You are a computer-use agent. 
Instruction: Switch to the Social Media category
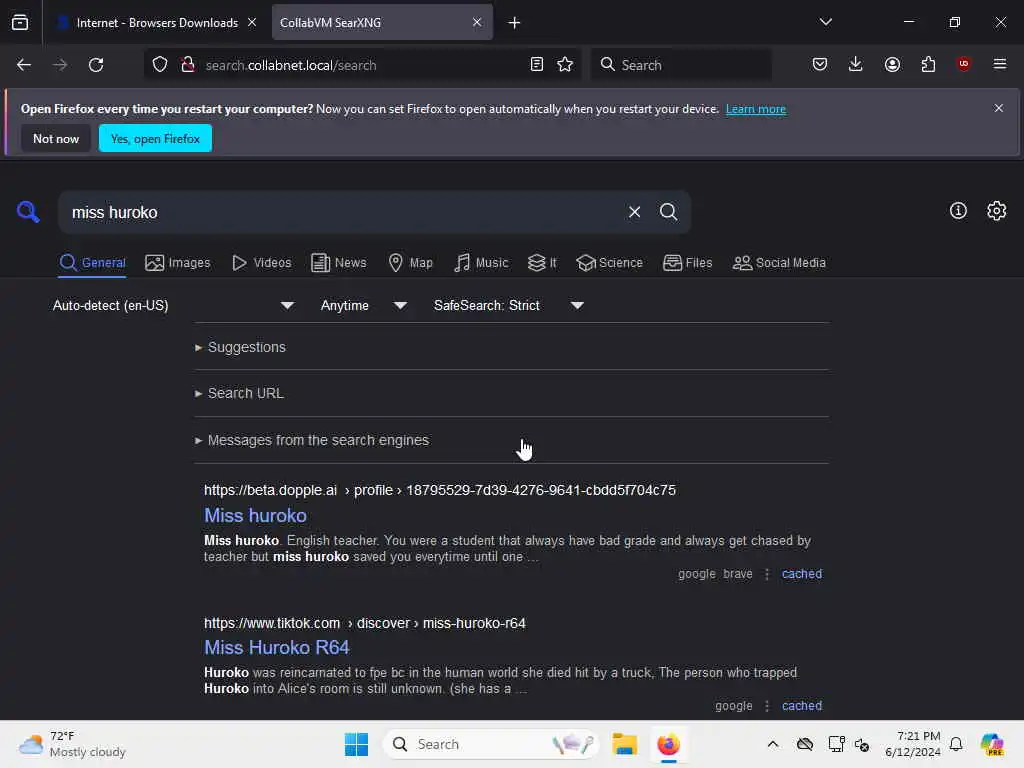coord(779,263)
